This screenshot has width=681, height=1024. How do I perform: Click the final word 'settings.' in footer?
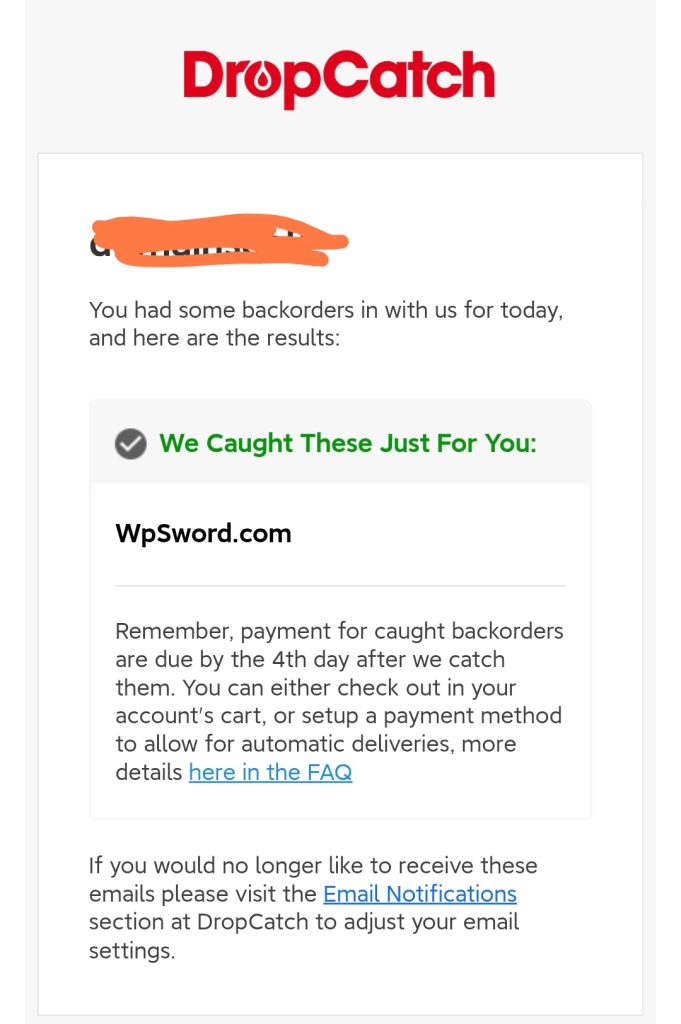point(132,950)
